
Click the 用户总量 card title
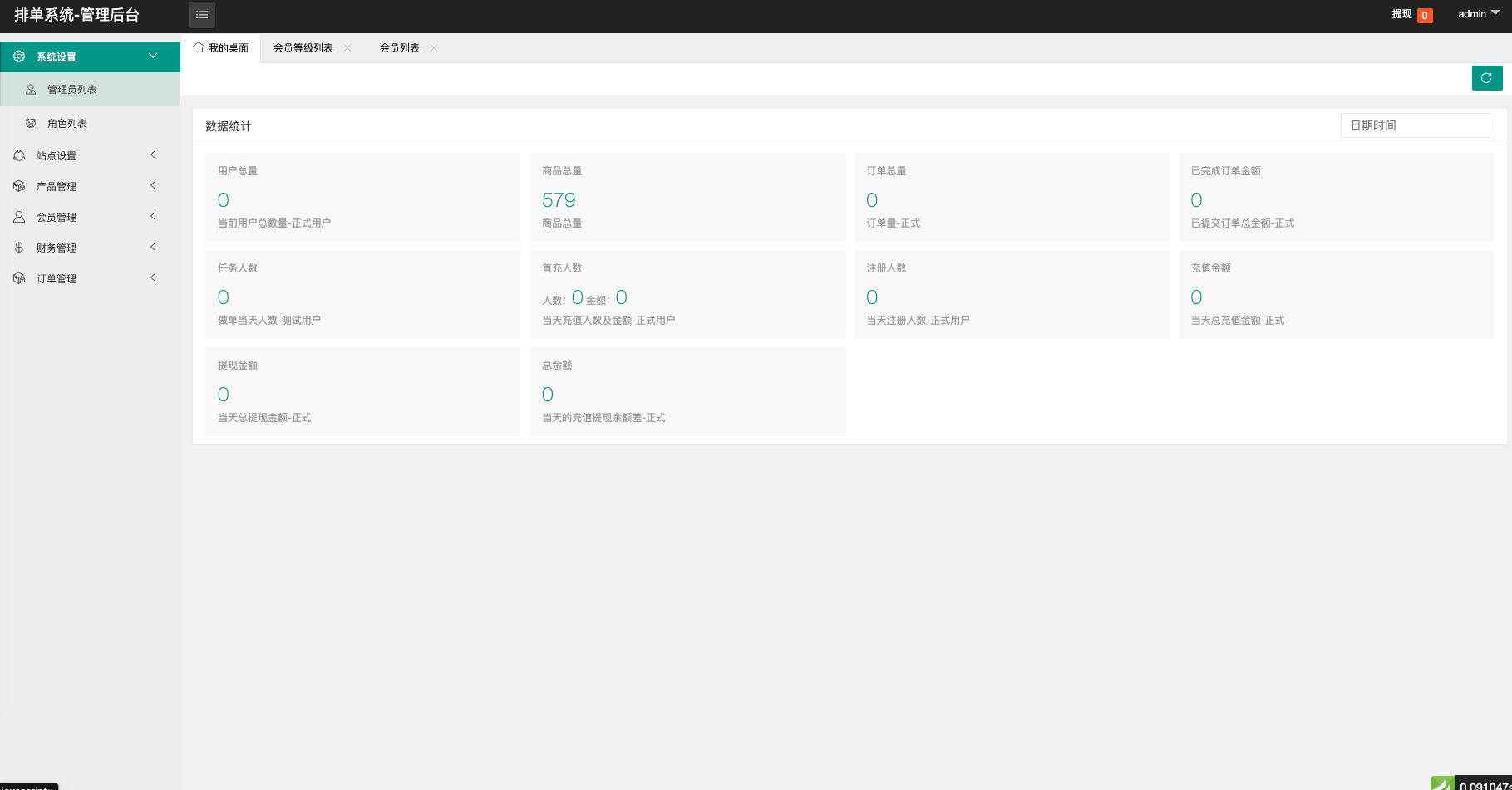pyautogui.click(x=238, y=171)
